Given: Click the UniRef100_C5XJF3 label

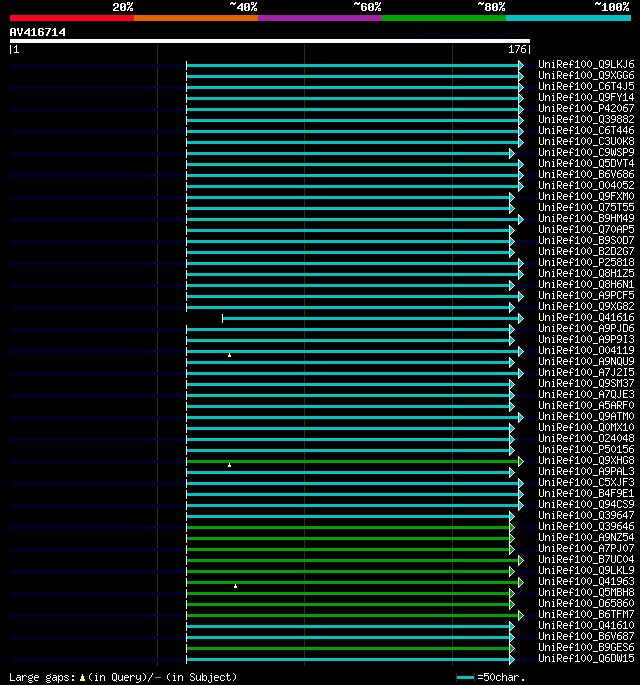Looking at the screenshot, I should click(x=586, y=482).
